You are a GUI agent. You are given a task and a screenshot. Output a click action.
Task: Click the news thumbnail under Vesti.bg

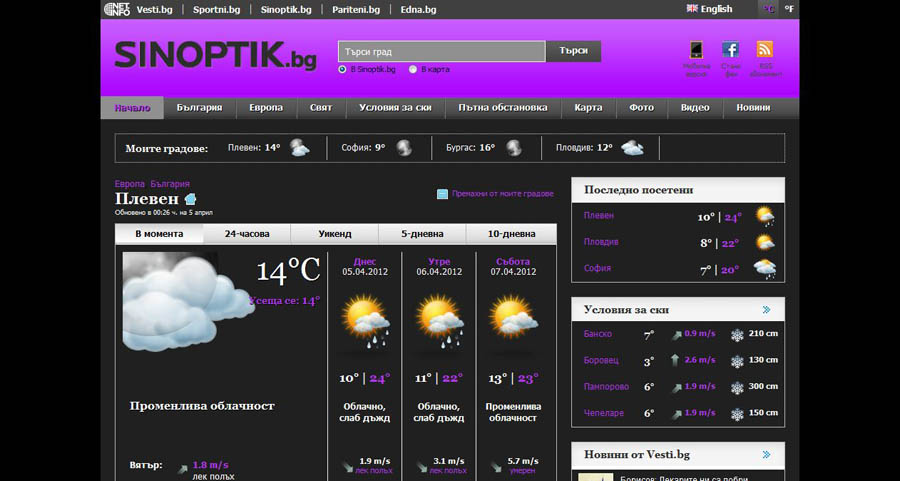pos(595,477)
